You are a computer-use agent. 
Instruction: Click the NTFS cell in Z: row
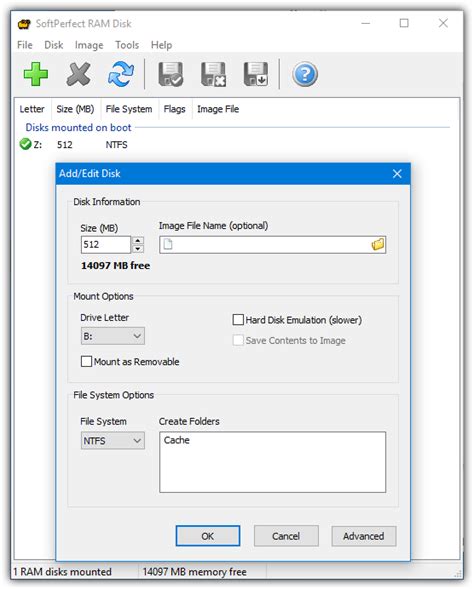coord(116,145)
